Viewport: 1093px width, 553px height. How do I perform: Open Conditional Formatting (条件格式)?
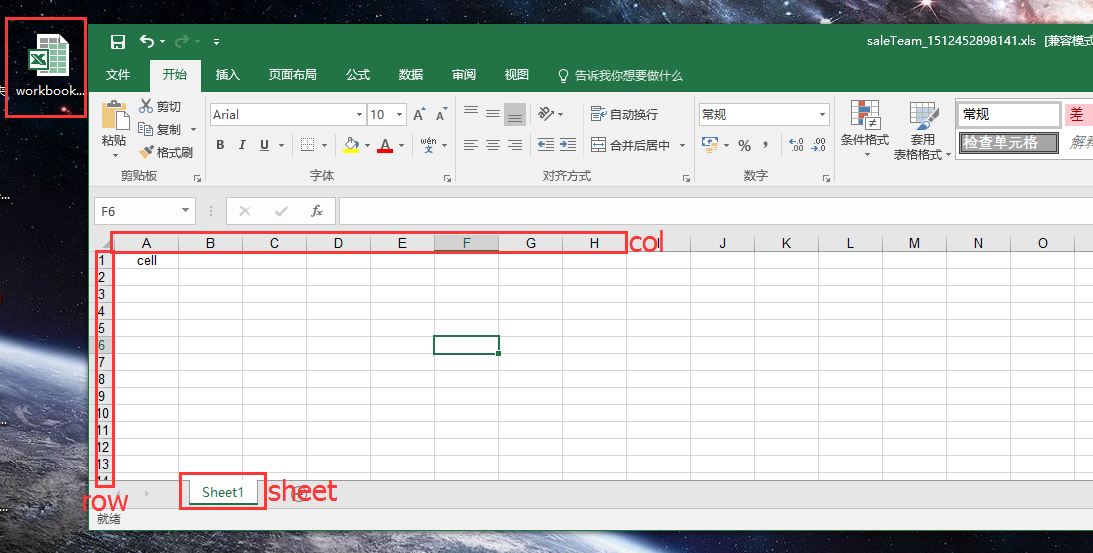[x=864, y=125]
